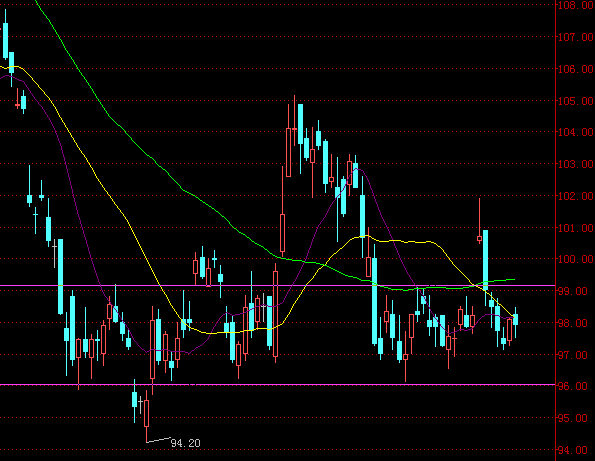Click the 100.00 price axis label
The image size is (595, 461).
click(576, 259)
